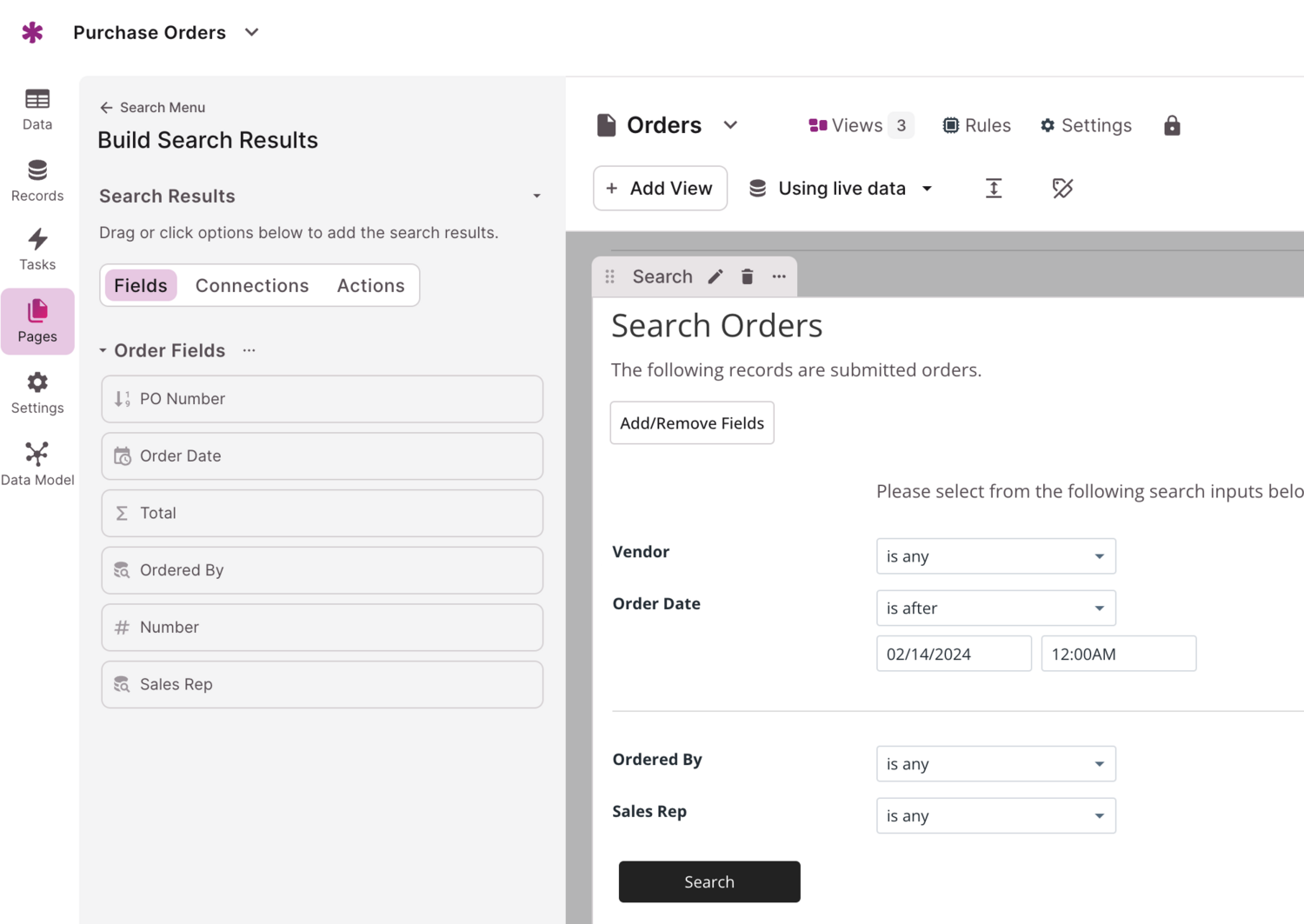Collapse the Order Fields section

pyautogui.click(x=103, y=350)
